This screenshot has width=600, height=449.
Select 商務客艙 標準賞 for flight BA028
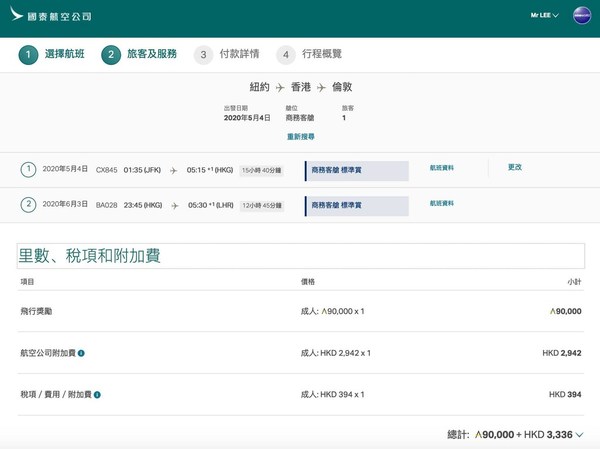coord(357,206)
